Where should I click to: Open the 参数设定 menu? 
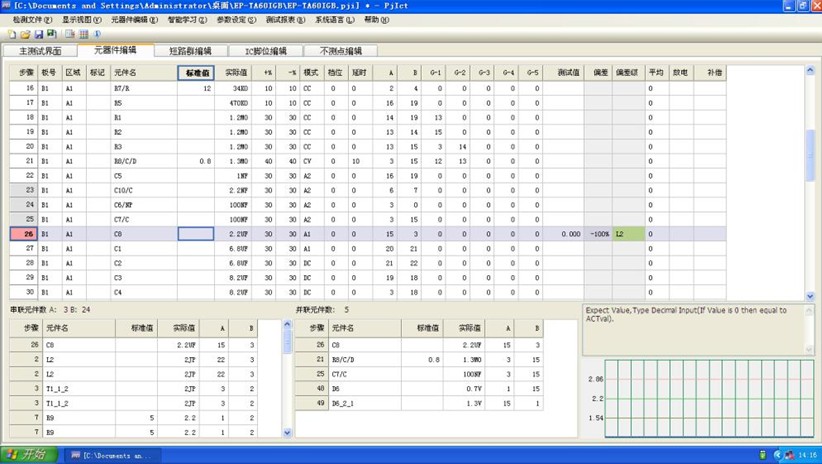coord(237,20)
